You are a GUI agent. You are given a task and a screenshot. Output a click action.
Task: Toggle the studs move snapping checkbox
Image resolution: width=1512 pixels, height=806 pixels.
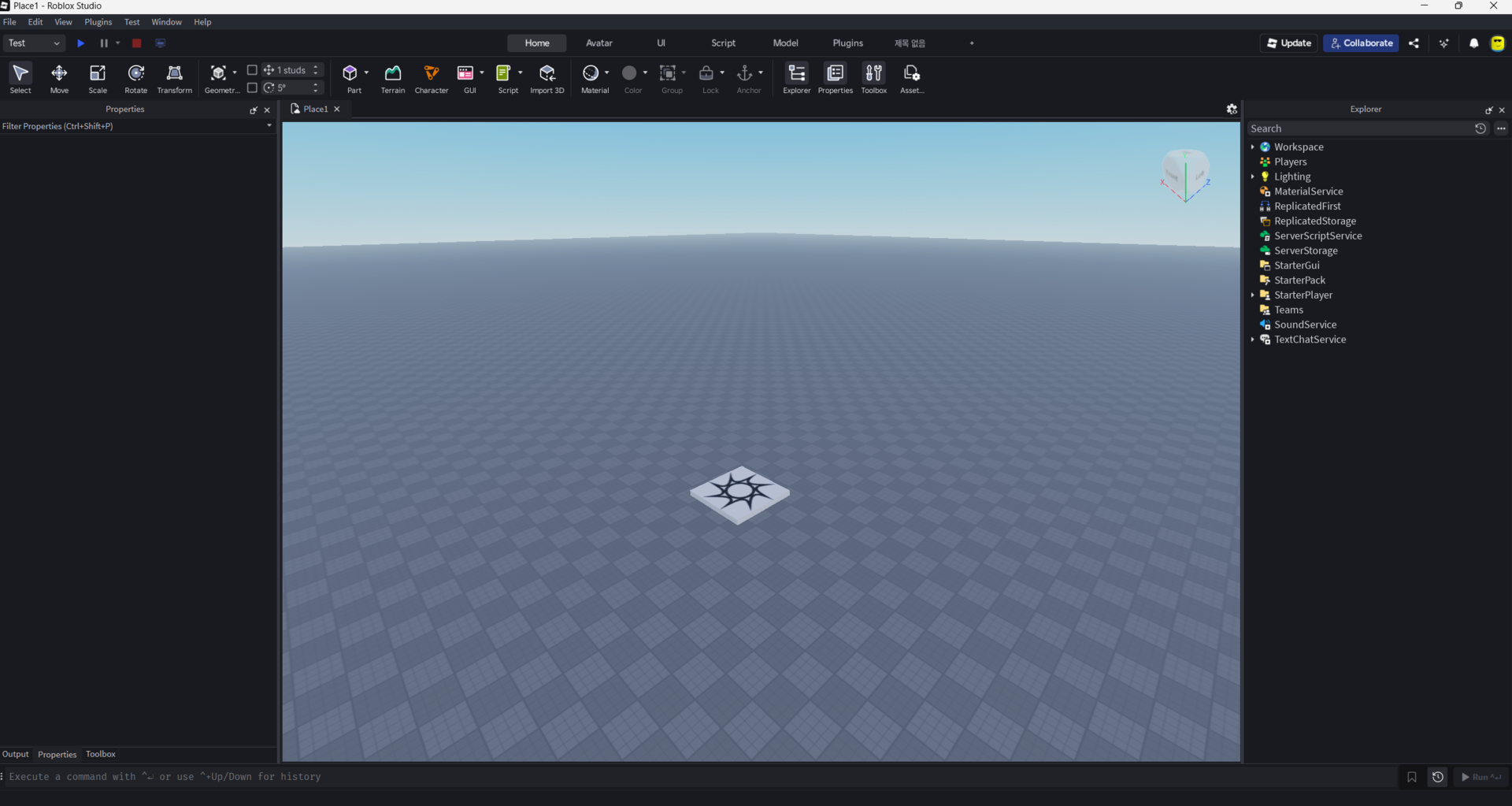252,70
